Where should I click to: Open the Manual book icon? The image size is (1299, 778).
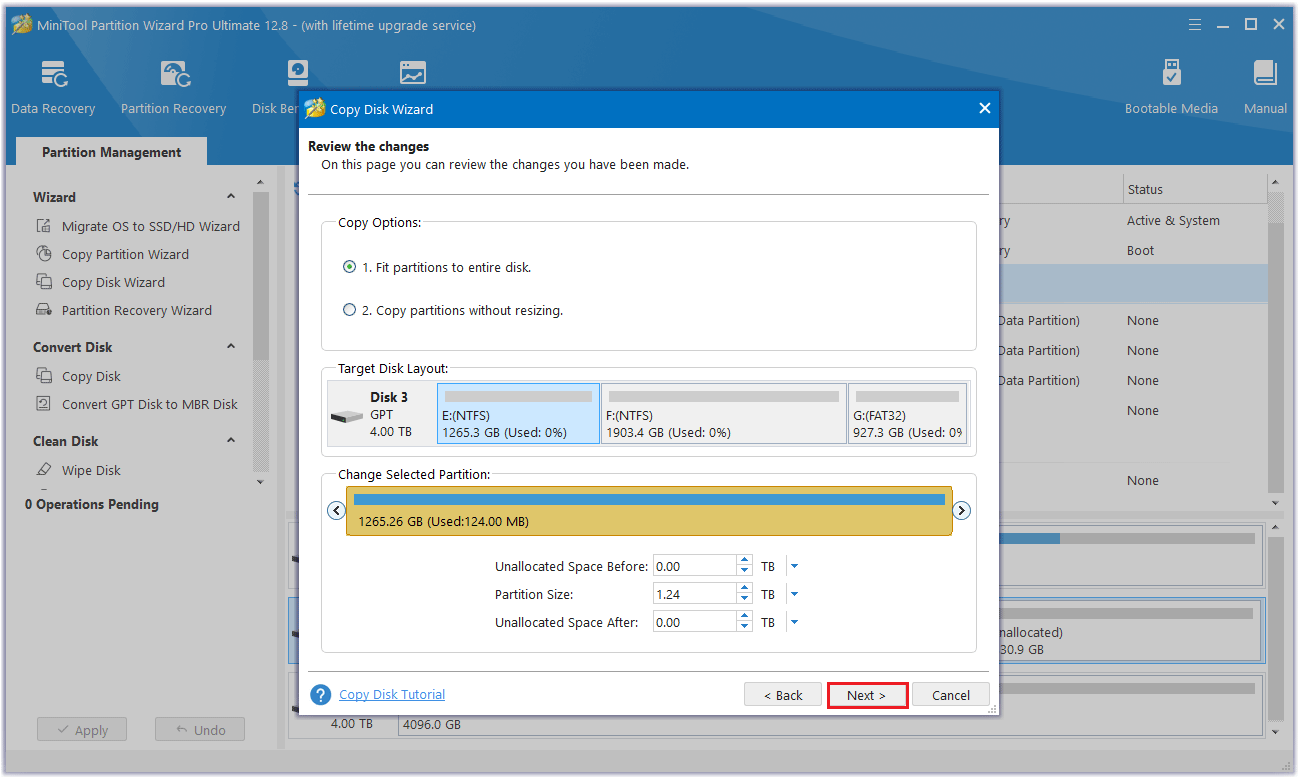(x=1265, y=87)
